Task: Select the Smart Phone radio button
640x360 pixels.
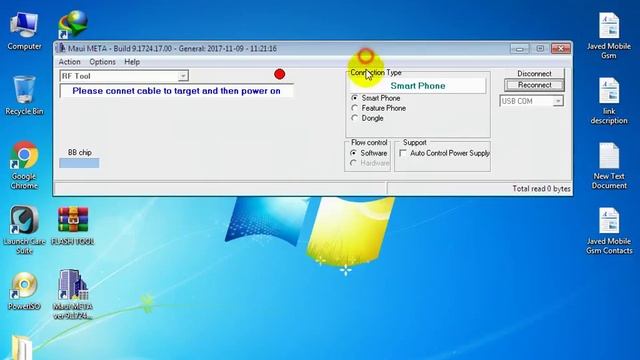Action: (355, 98)
